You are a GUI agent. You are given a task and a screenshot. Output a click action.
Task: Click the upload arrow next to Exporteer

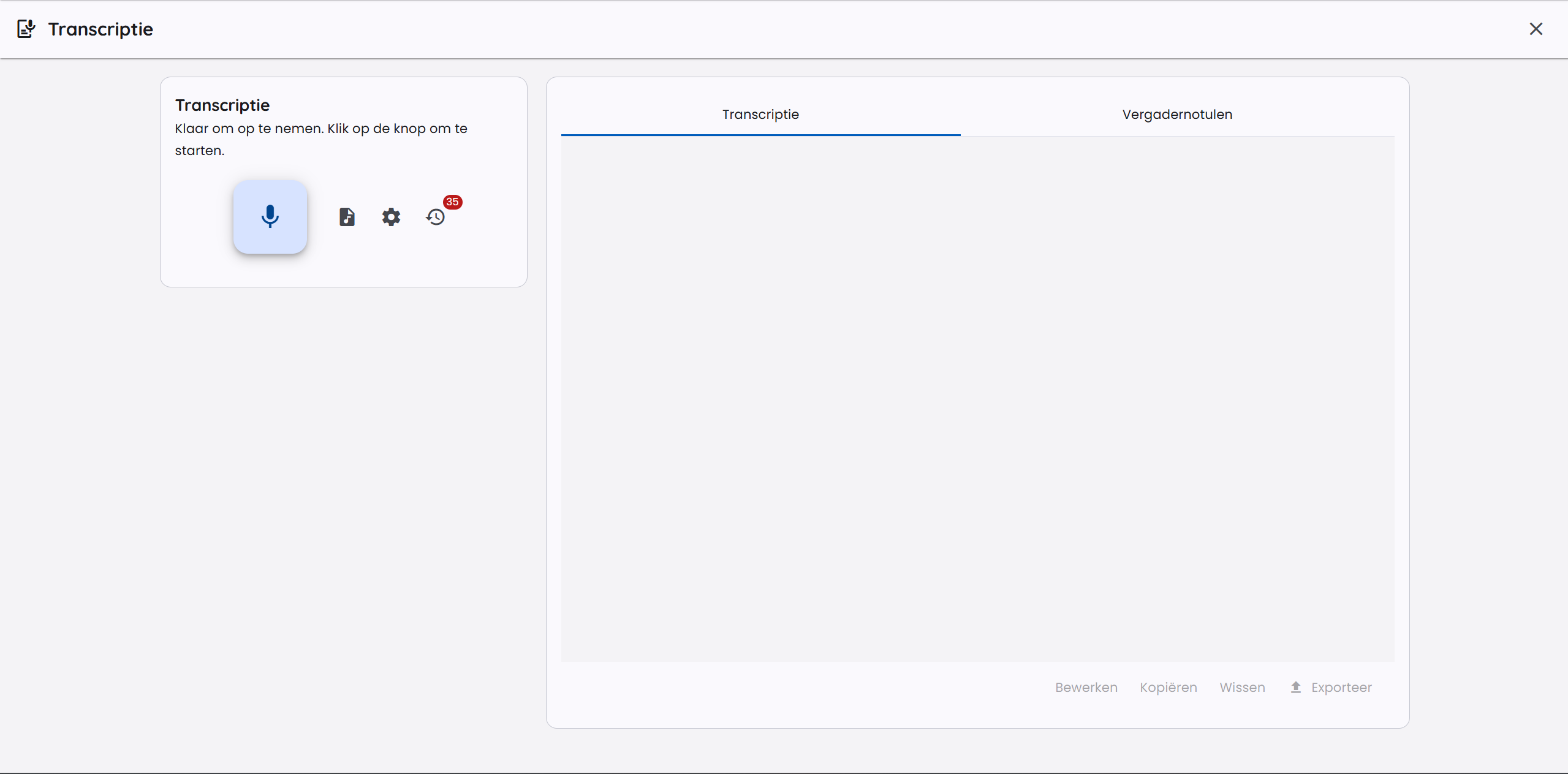1296,687
